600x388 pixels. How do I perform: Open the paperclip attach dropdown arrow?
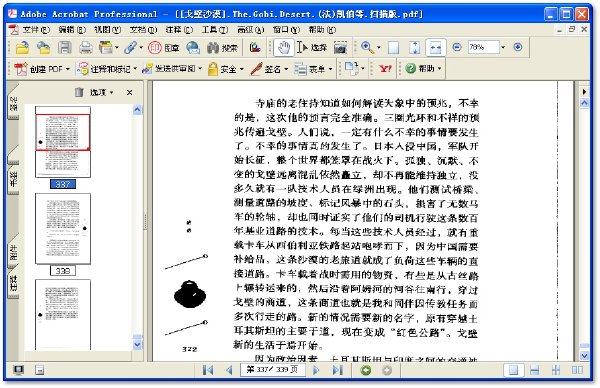(x=141, y=47)
